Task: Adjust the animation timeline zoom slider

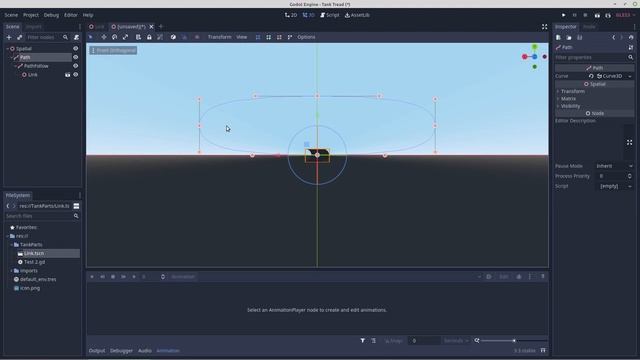Action: click(x=514, y=340)
